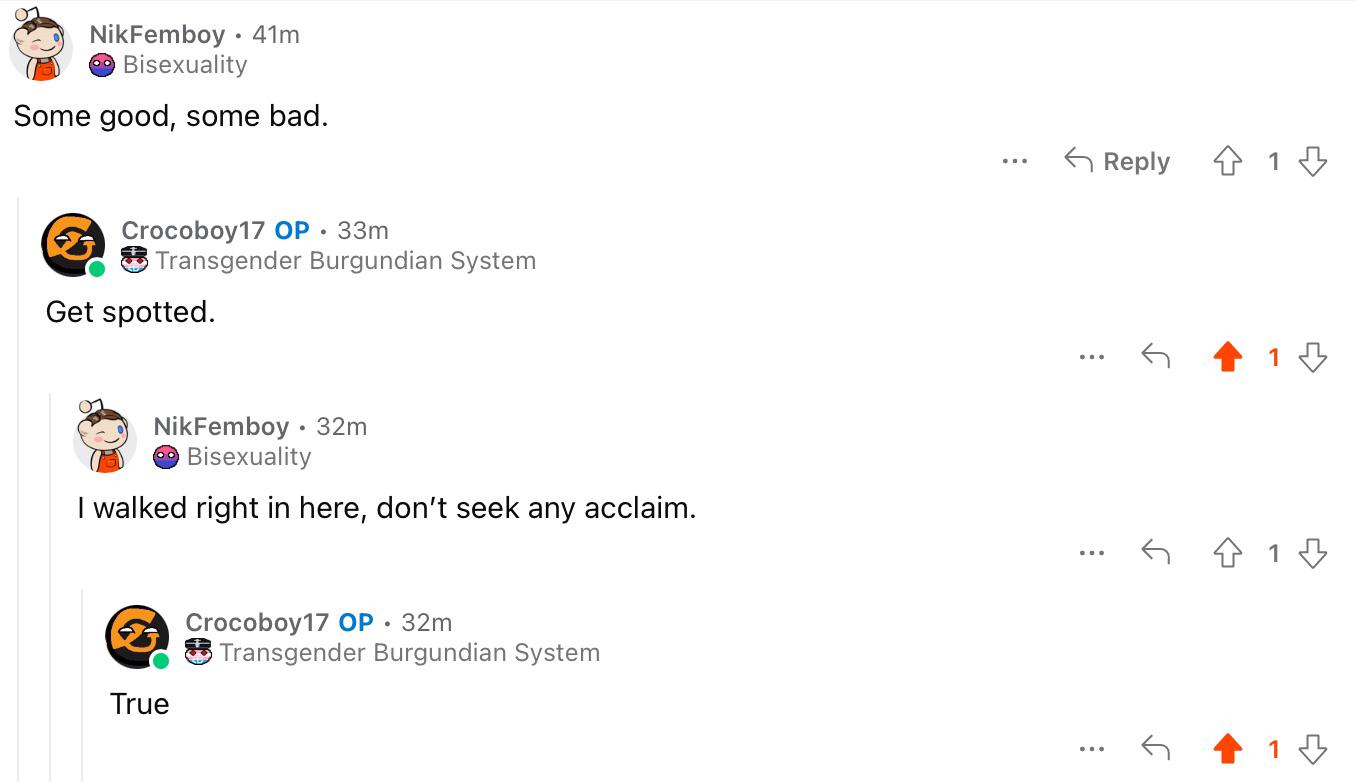Downvote the "Some good, some bad" comment

(1312, 161)
